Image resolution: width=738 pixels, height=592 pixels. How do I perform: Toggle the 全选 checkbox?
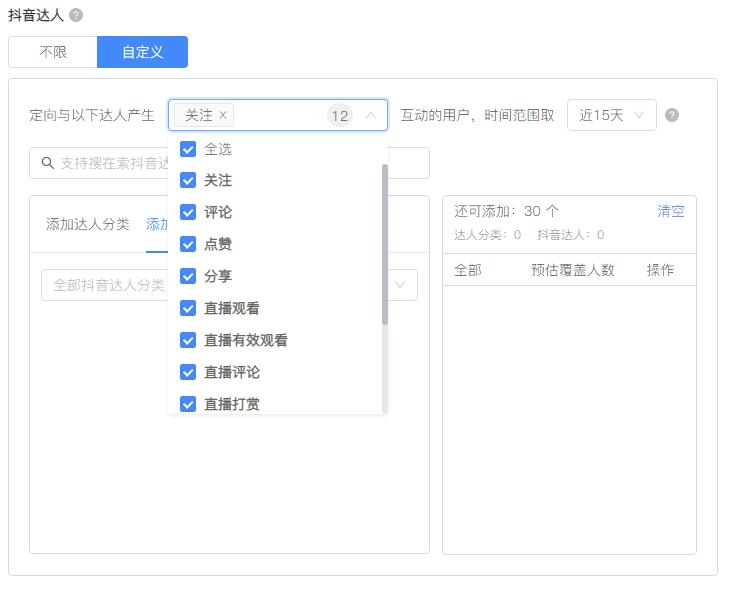pos(188,149)
